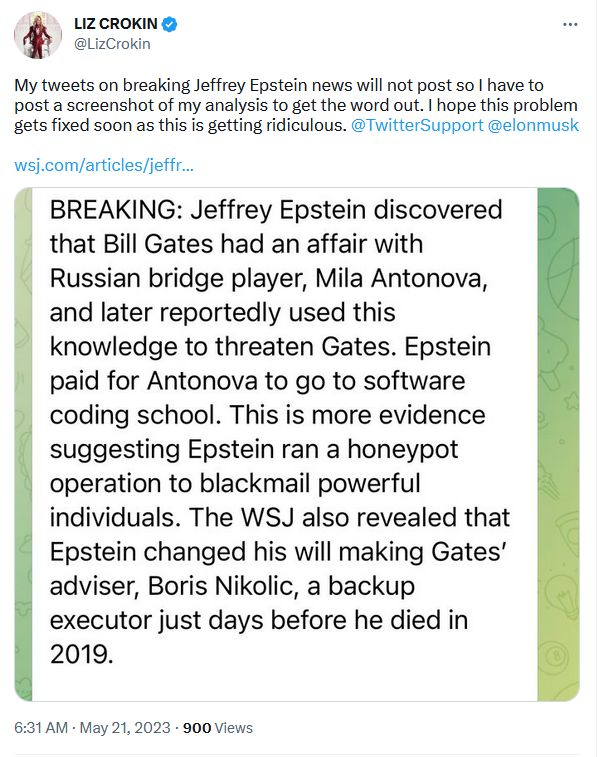600x757 pixels.
Task: Click the 6:31 AM timestamp
Action: click(41, 728)
